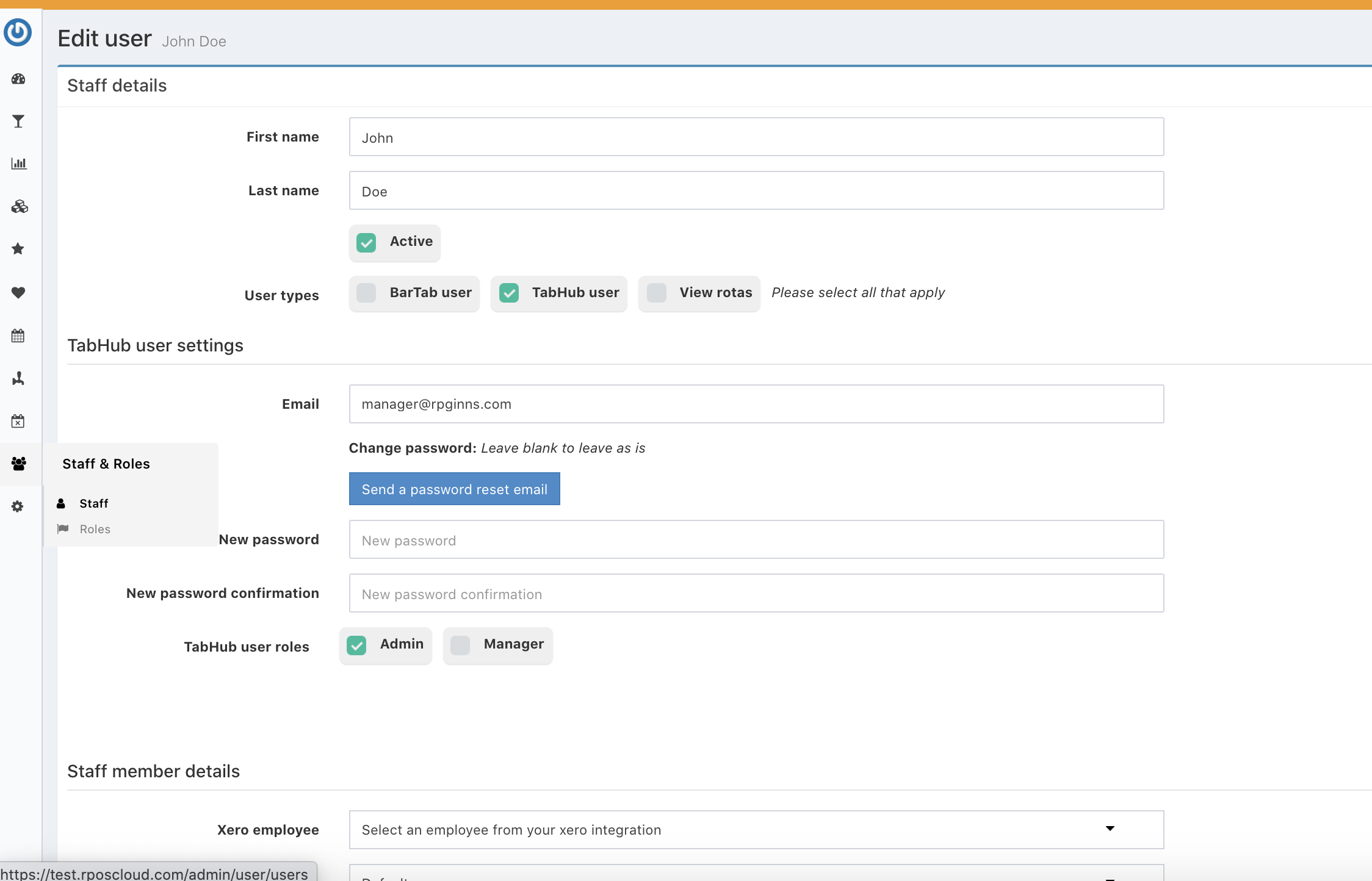Screen dimensions: 1372x881
Task: Uncheck the Active checkbox
Action: coord(366,242)
